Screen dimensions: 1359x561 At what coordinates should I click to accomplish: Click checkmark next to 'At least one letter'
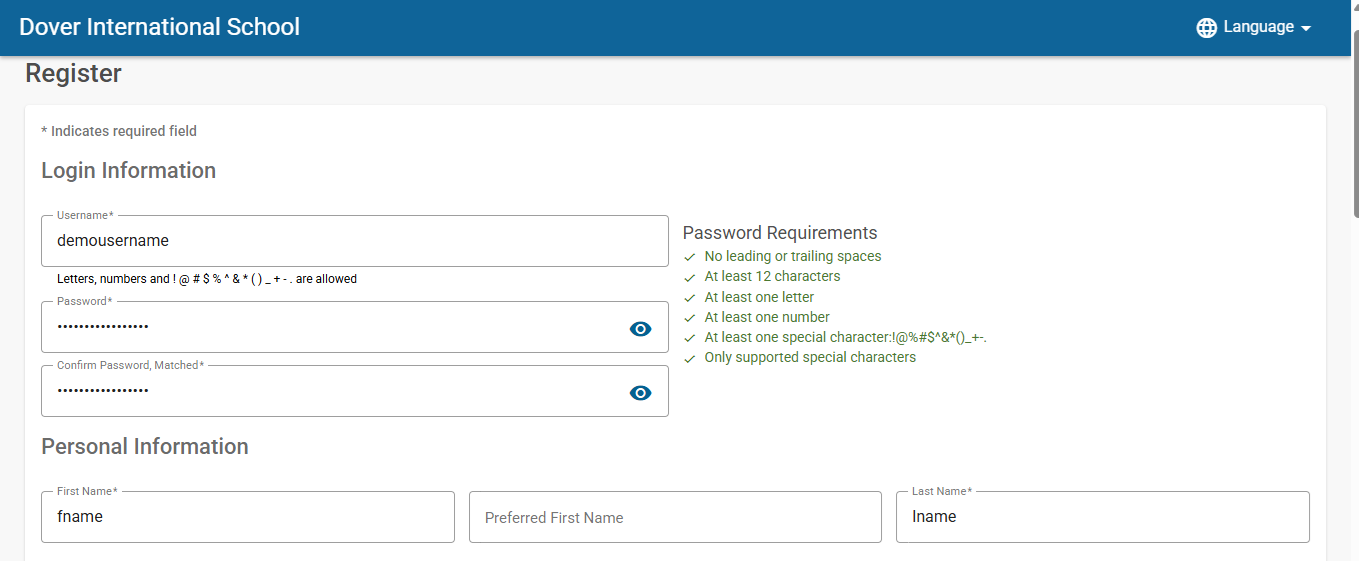tap(689, 298)
